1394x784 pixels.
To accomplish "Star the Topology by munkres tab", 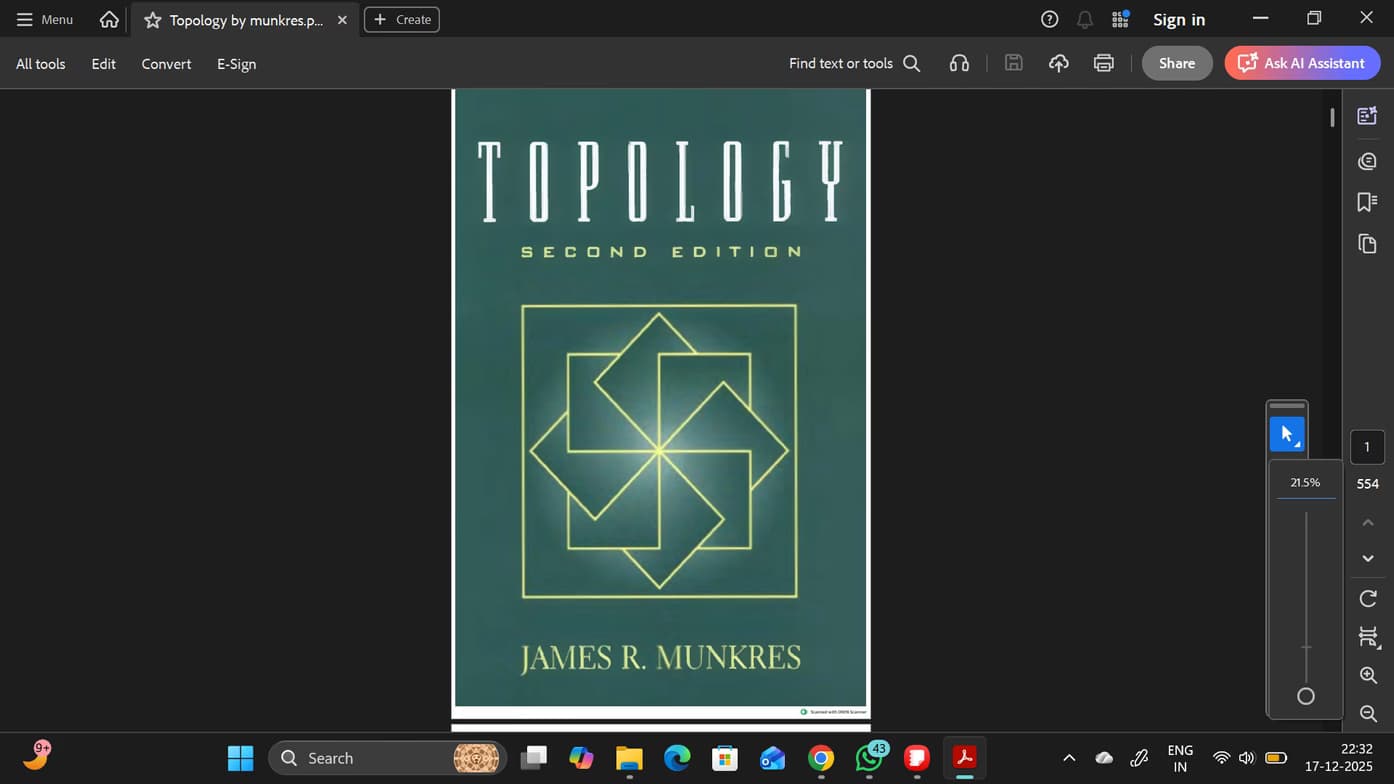I will tap(153, 20).
